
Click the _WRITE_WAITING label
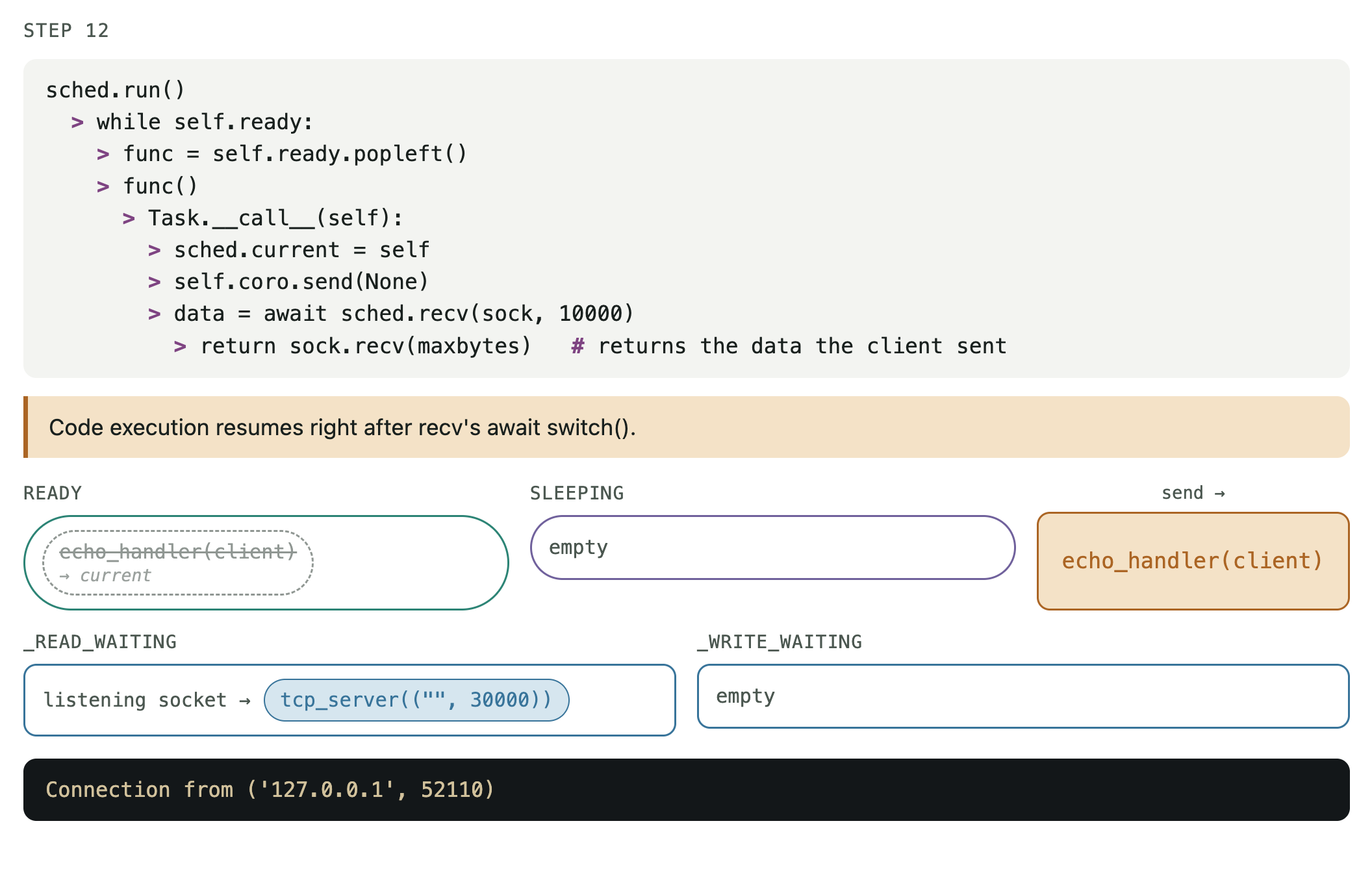pos(780,642)
